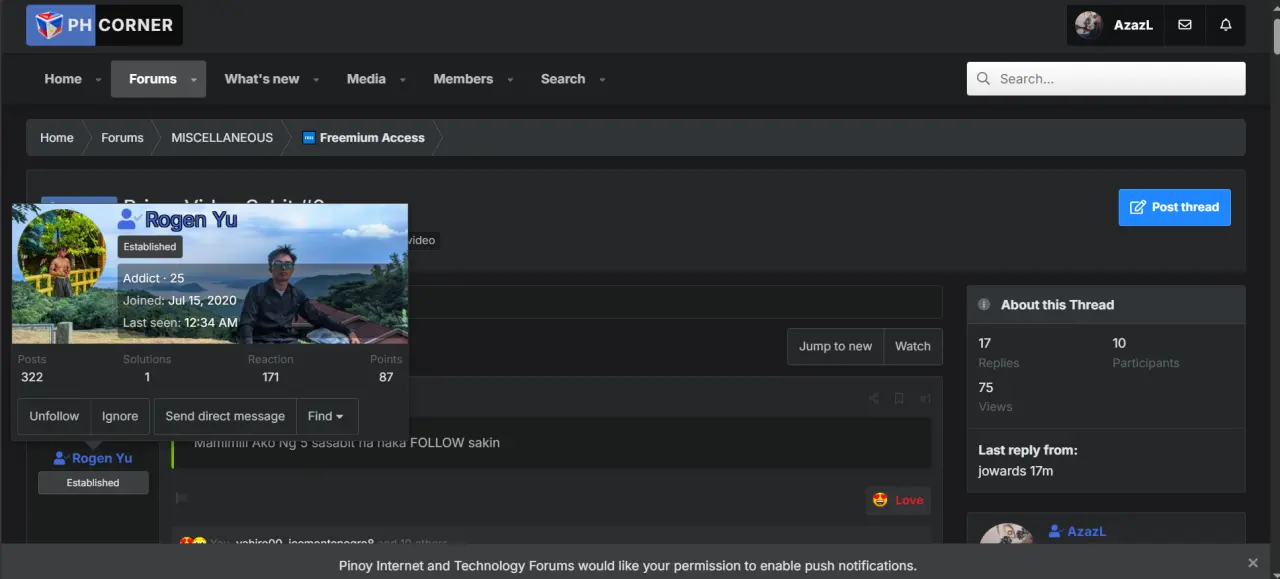Expand the Find dropdown in profile card

pyautogui.click(x=326, y=416)
